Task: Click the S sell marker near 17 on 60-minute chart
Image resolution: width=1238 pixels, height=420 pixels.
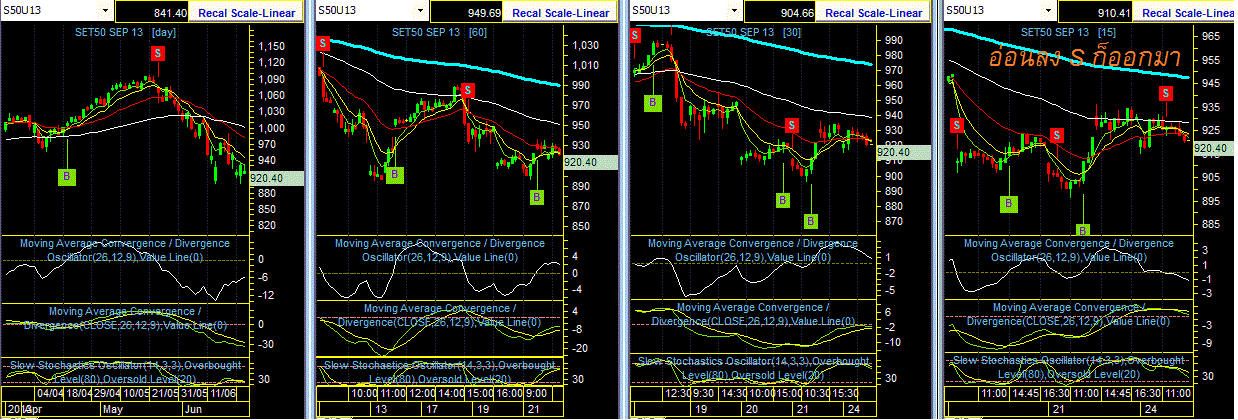Action: coord(467,90)
